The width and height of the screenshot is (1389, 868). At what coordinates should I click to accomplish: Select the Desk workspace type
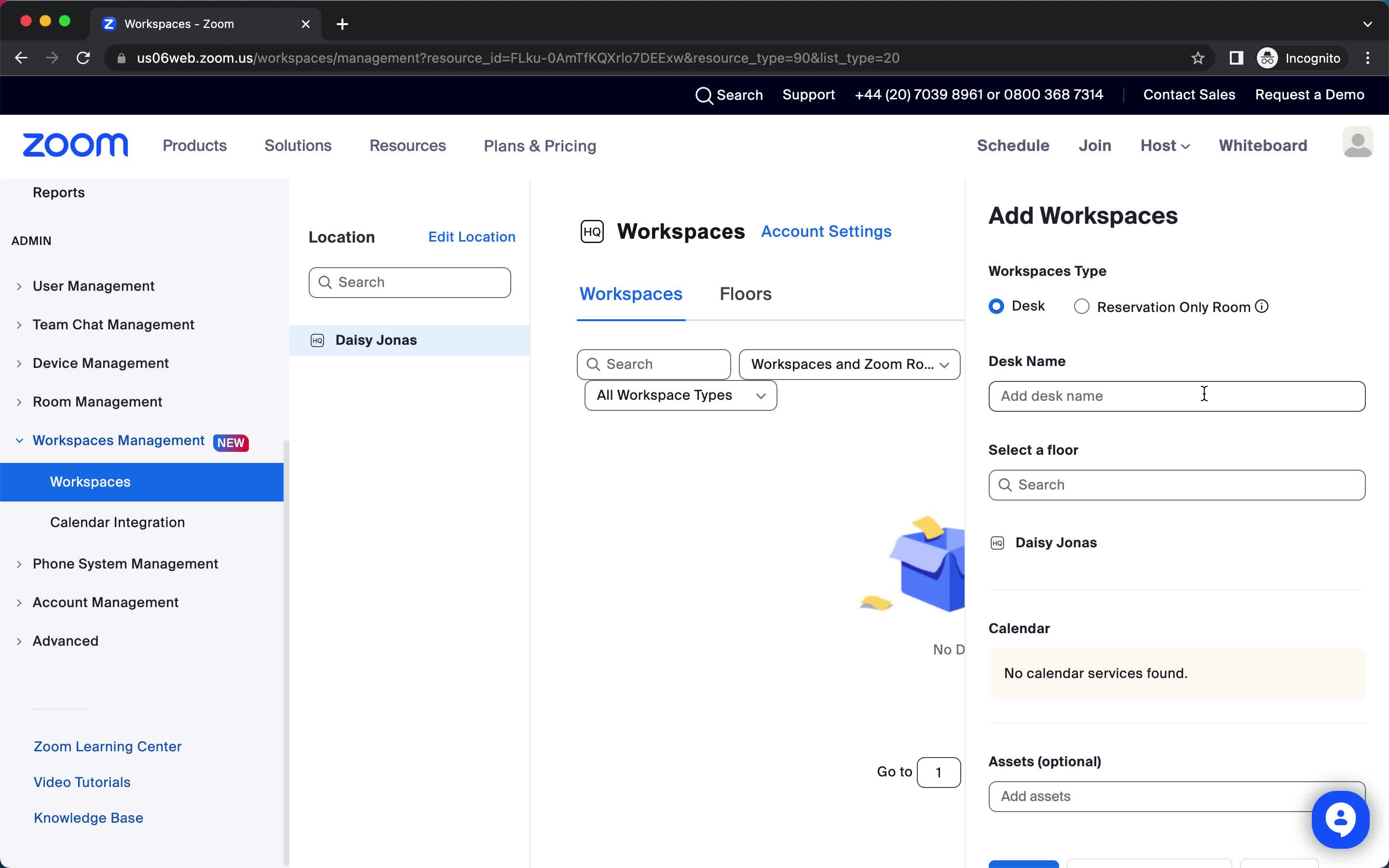tap(996, 307)
